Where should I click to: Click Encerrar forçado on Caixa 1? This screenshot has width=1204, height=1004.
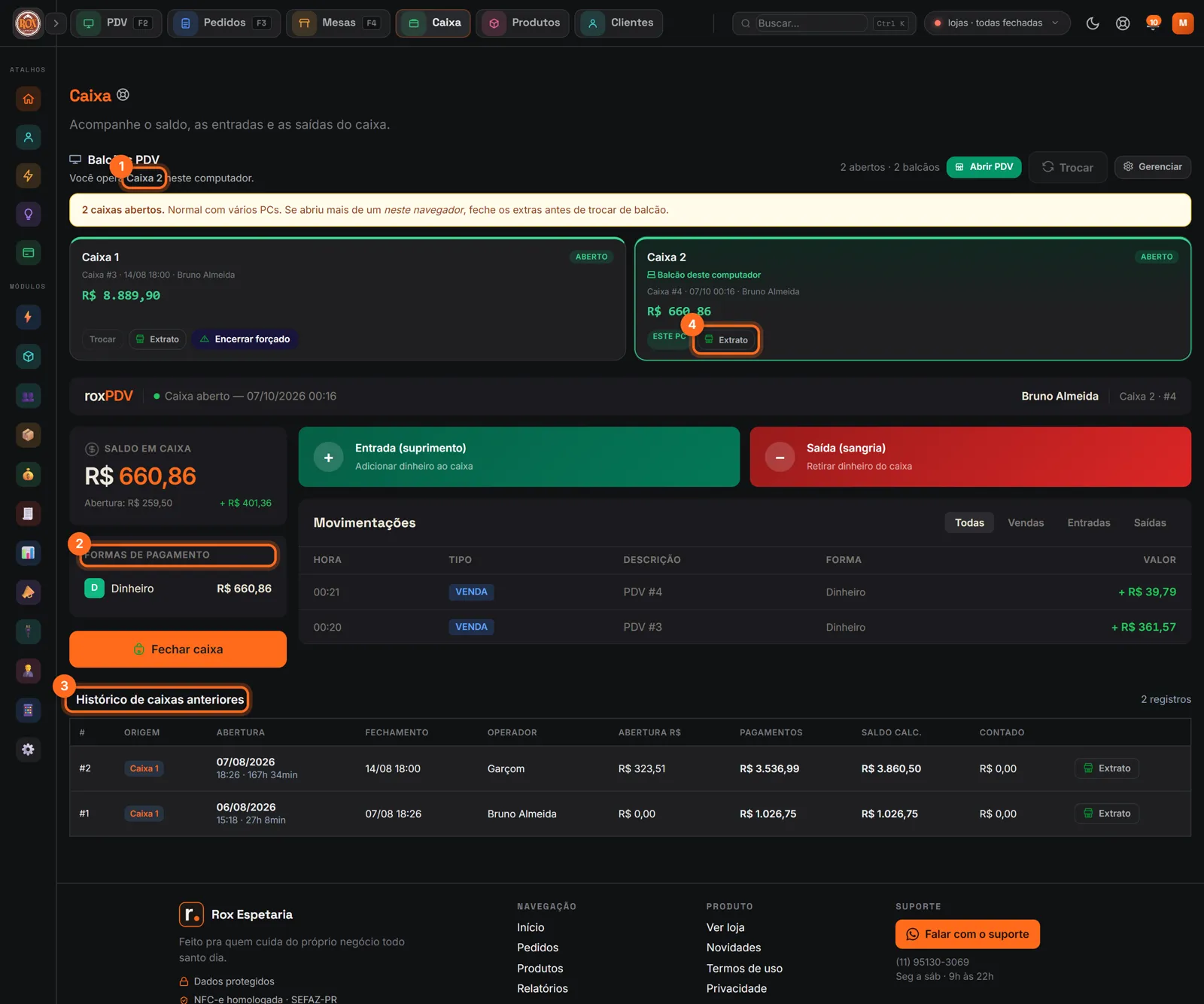pos(245,339)
